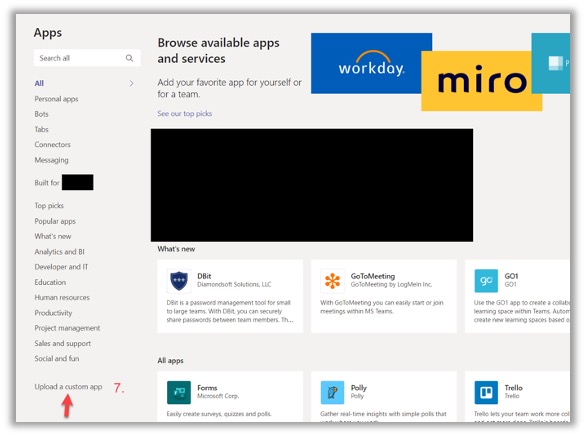Click the search magnifier icon
Viewport: 586px width, 436px height.
pos(129,58)
